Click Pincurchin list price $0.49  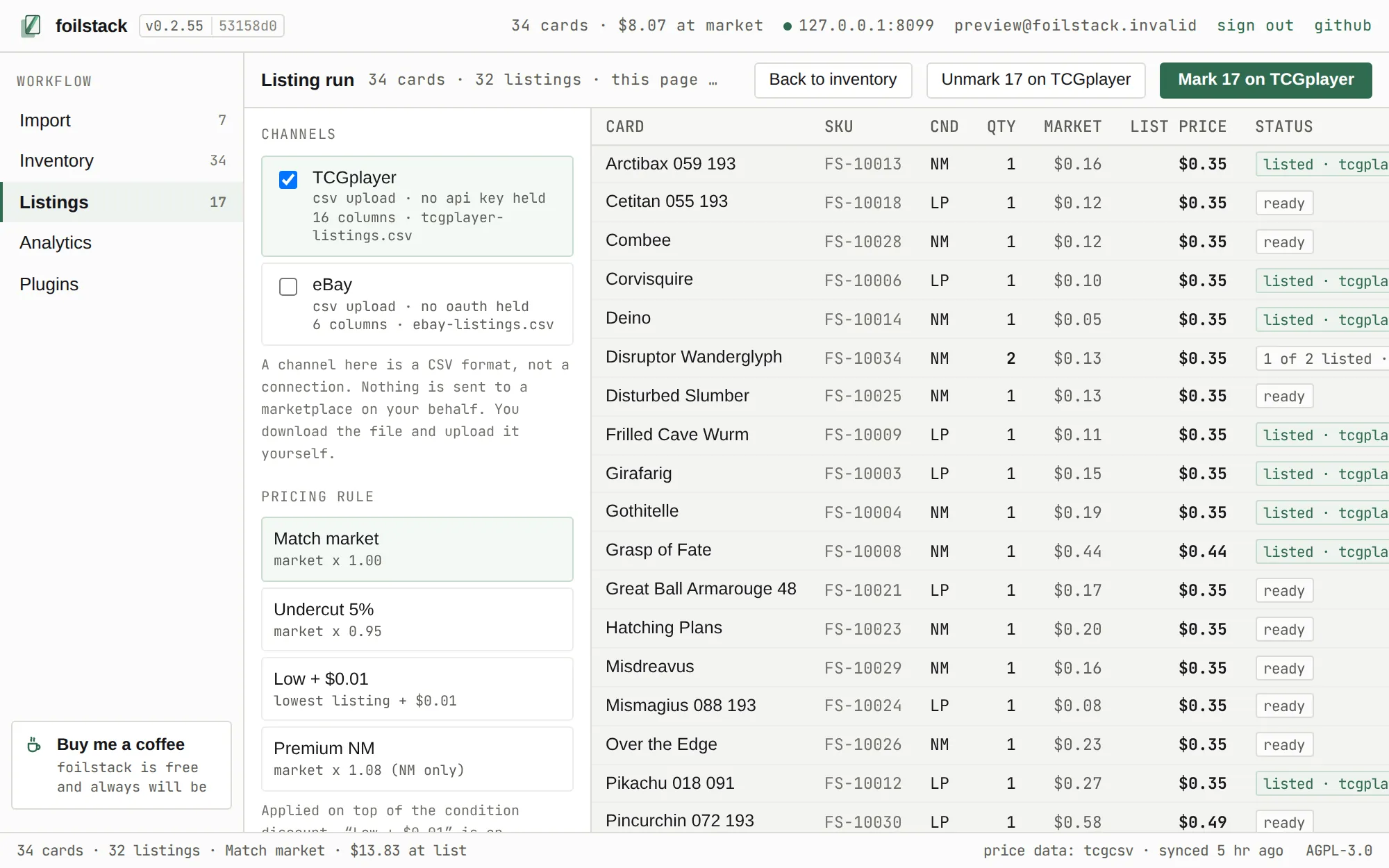(1202, 822)
